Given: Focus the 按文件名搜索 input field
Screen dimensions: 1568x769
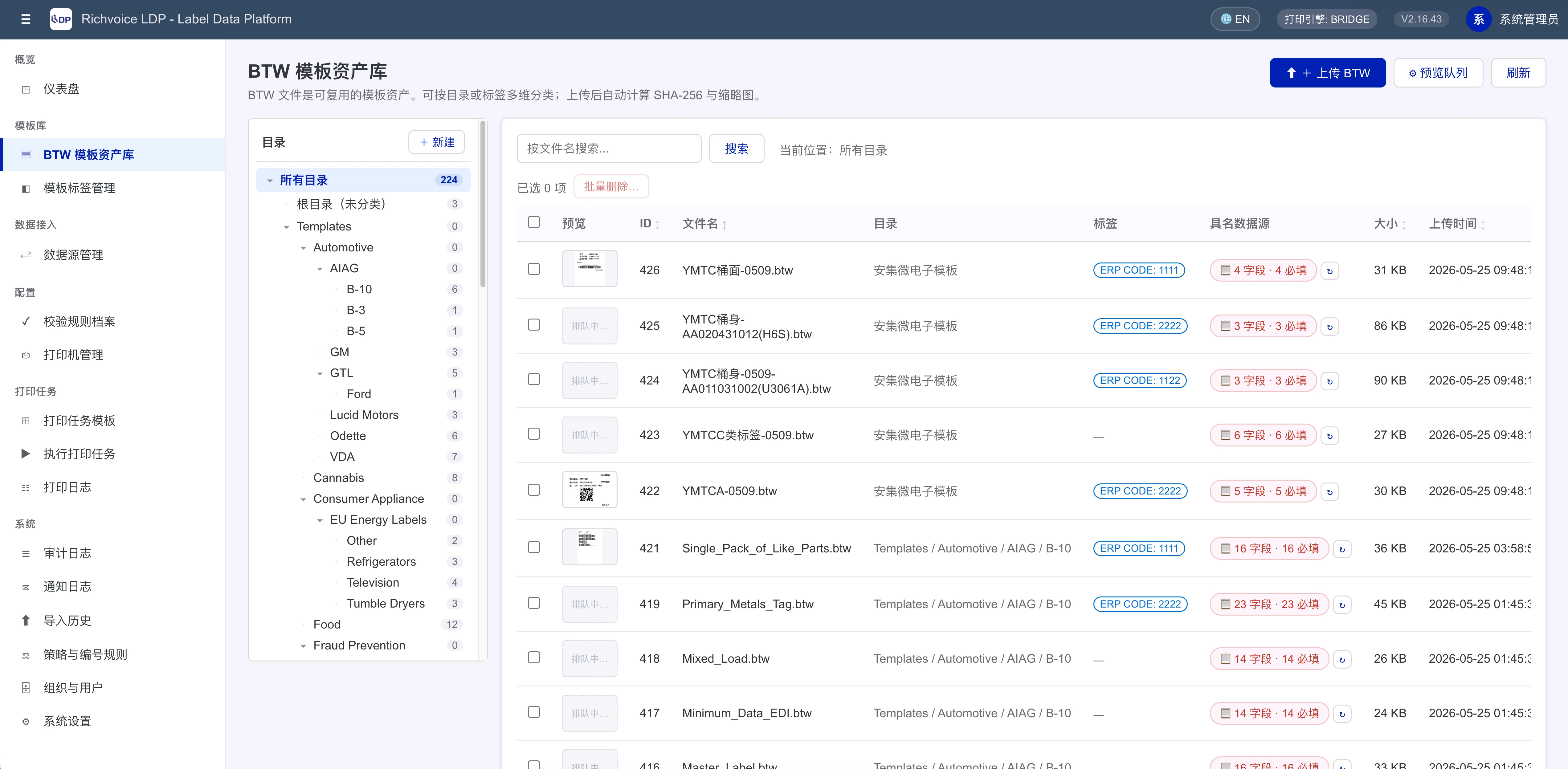Looking at the screenshot, I should tap(609, 149).
